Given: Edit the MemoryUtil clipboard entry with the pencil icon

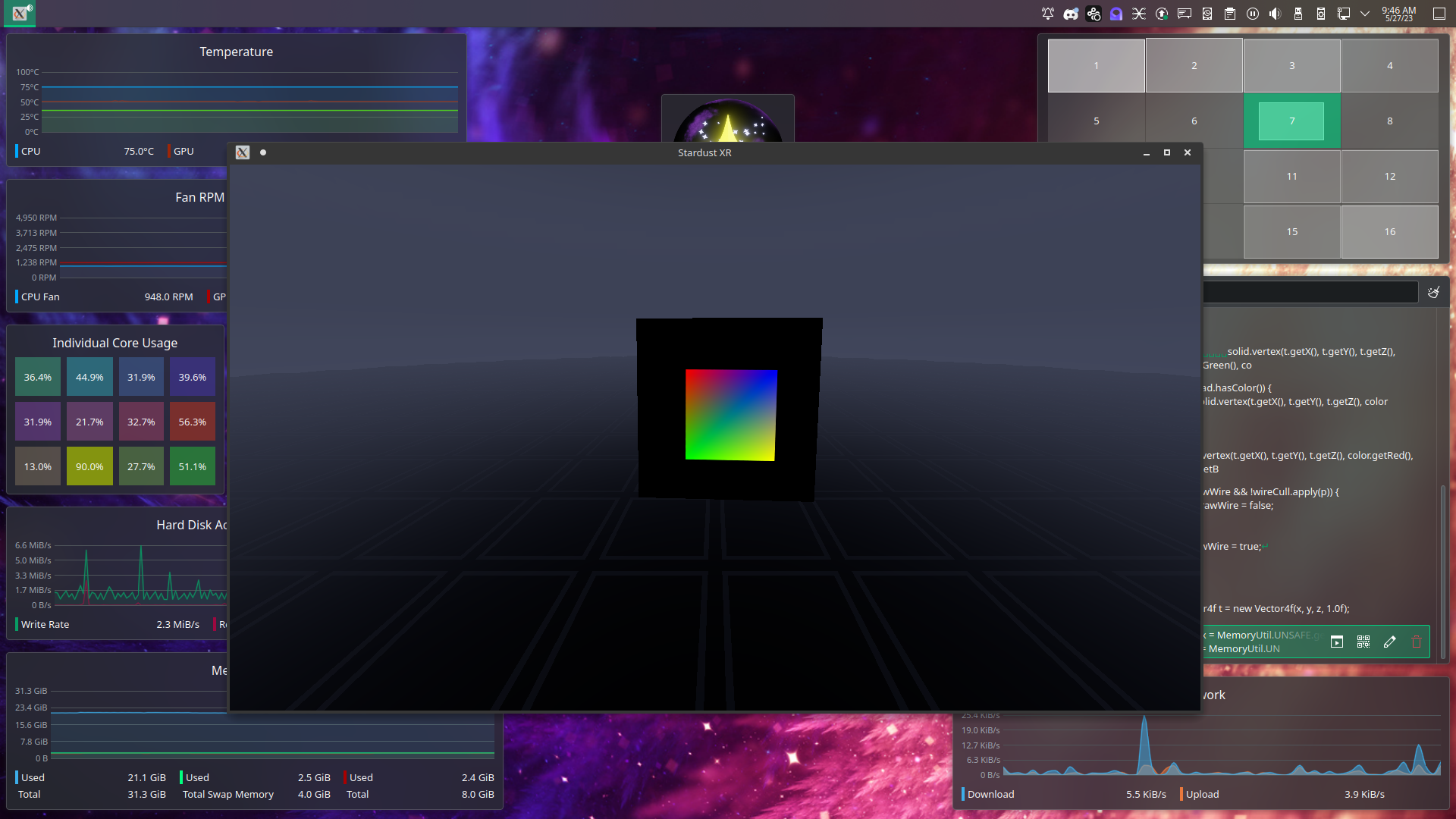Looking at the screenshot, I should point(1390,642).
